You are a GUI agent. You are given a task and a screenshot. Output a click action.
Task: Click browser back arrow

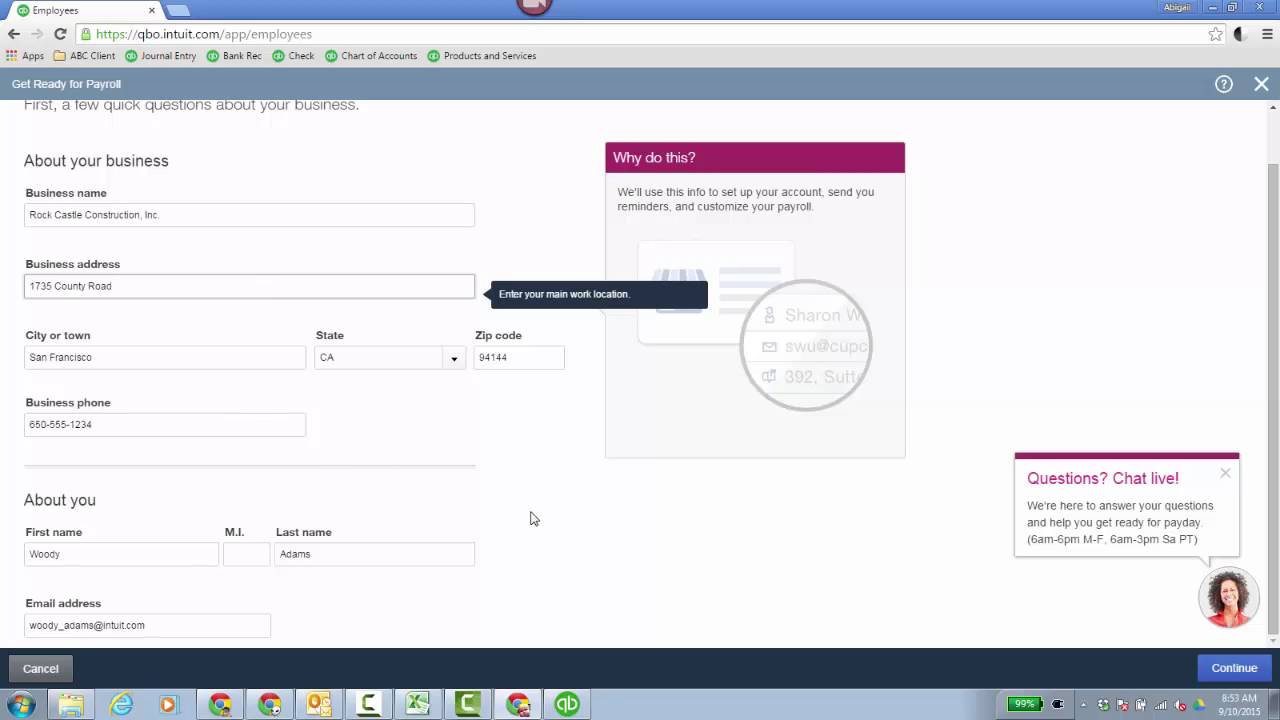point(14,34)
